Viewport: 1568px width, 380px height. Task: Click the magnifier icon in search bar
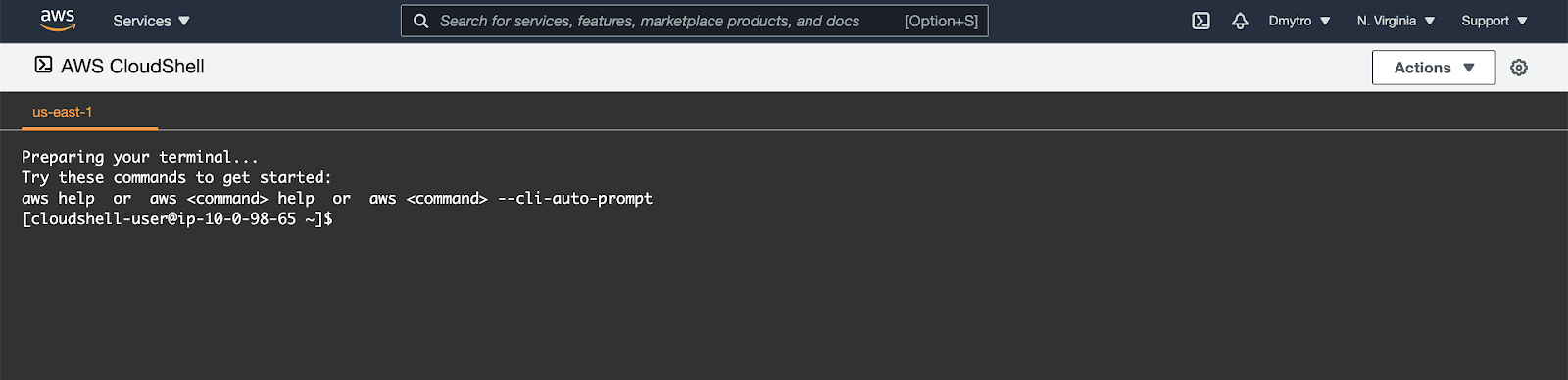421,21
